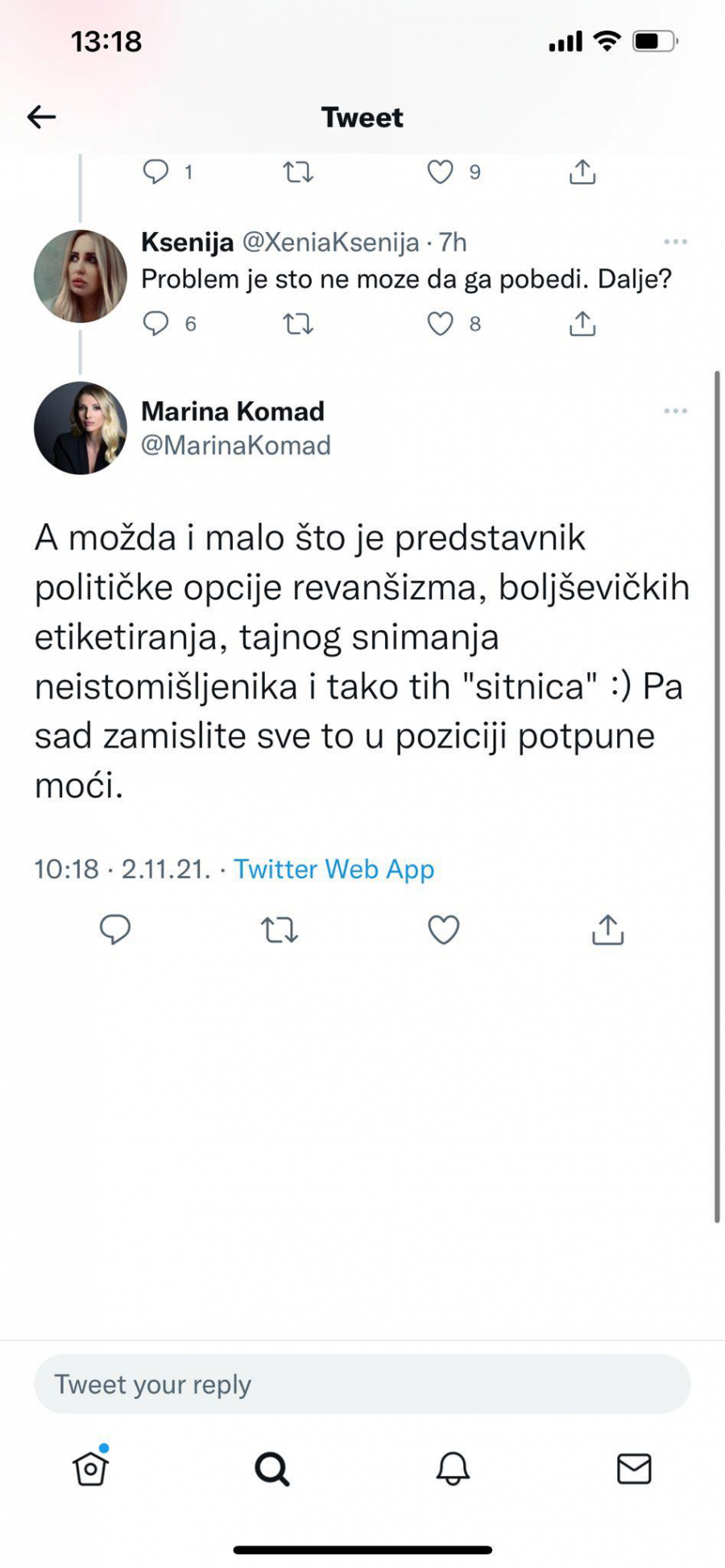This screenshot has height=1568, width=725.
Task: Open the Twitter Web App link
Action: tap(333, 869)
